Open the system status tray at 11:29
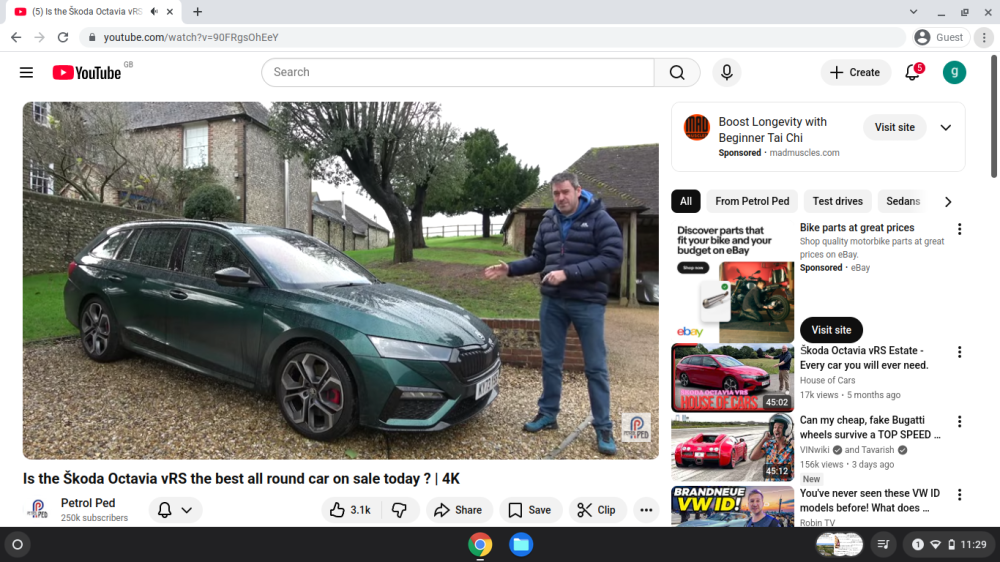 949,545
